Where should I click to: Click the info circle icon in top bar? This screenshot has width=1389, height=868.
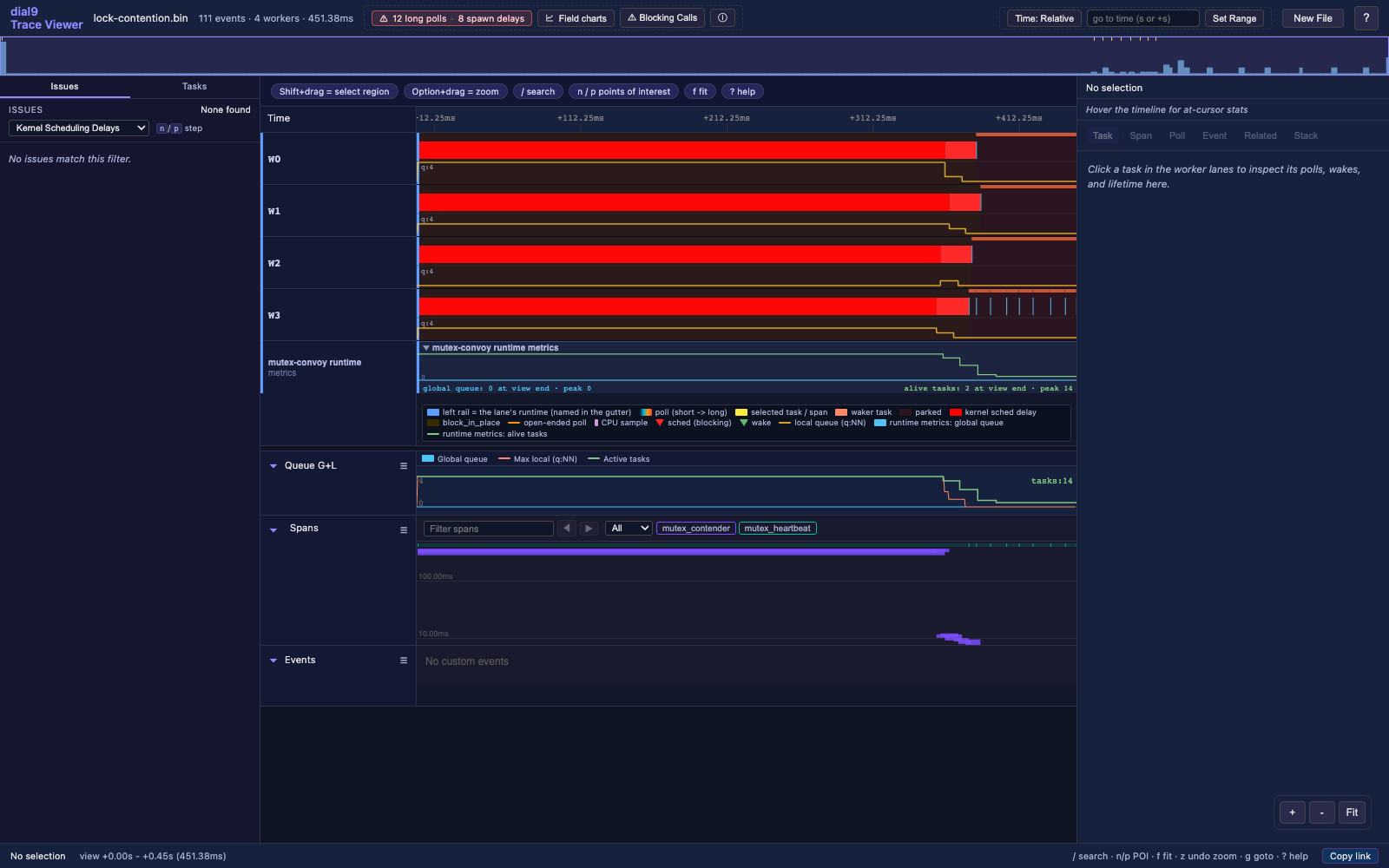coord(722,18)
